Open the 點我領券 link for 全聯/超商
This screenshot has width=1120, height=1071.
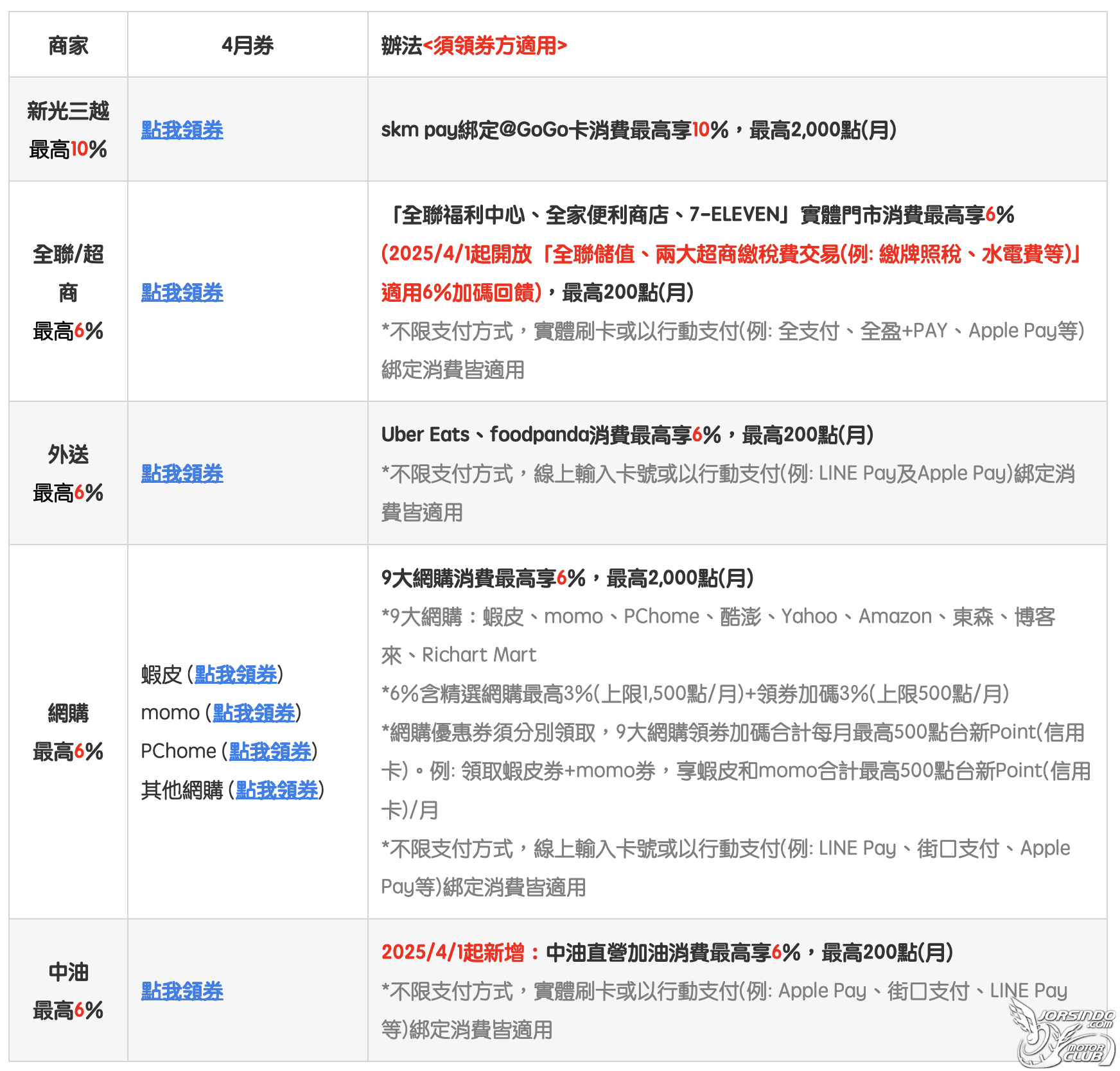pyautogui.click(x=182, y=292)
